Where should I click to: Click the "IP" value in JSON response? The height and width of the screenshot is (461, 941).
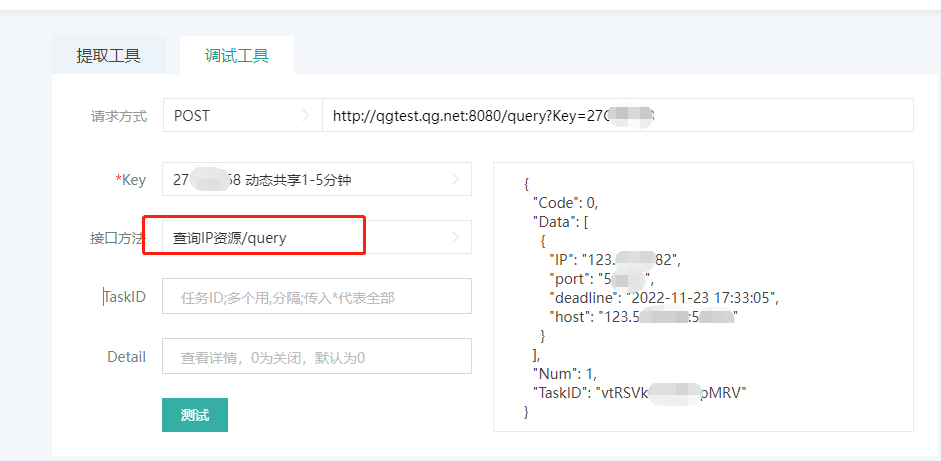[x=630, y=260]
